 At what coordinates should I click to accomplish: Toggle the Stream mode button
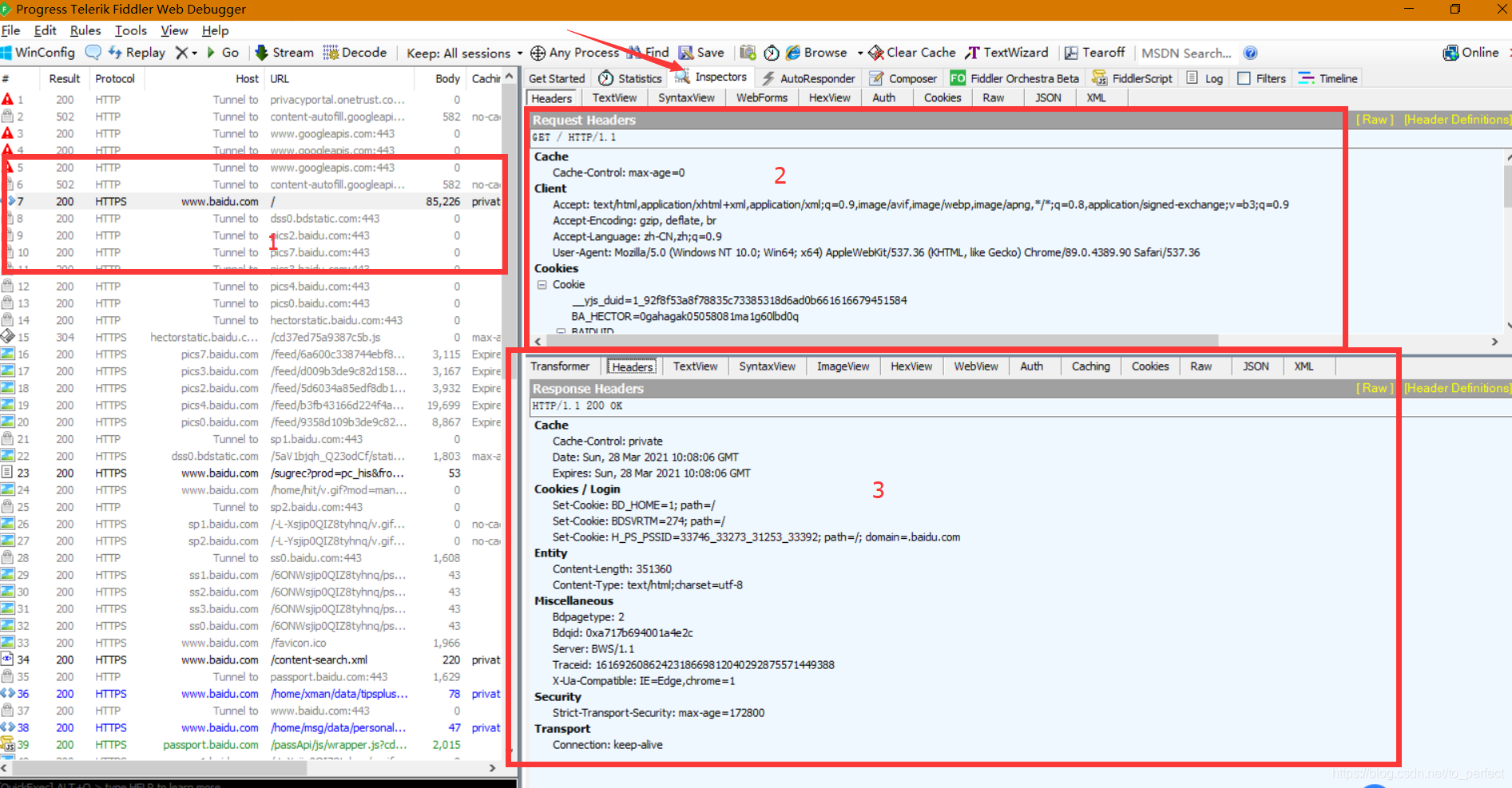[x=284, y=53]
